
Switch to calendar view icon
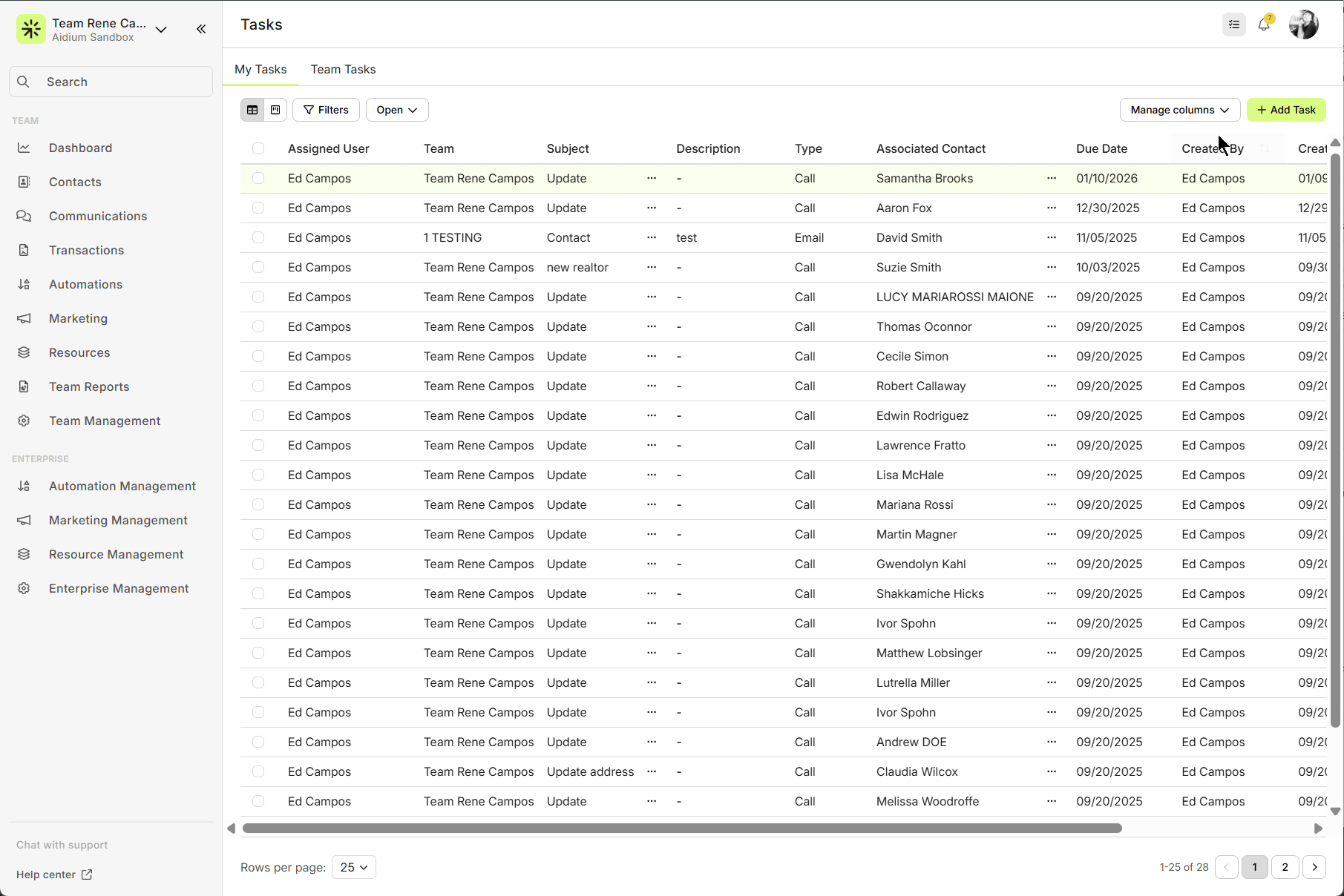[x=275, y=110]
